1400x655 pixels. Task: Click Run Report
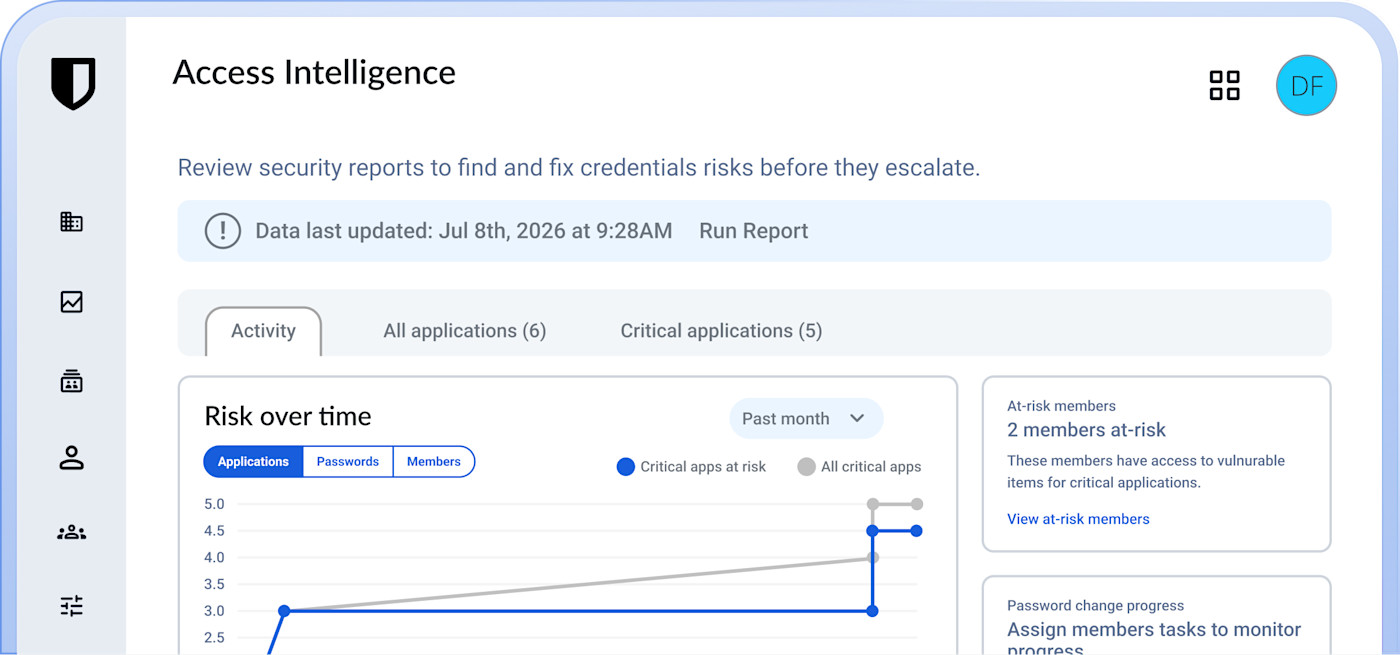pos(753,231)
